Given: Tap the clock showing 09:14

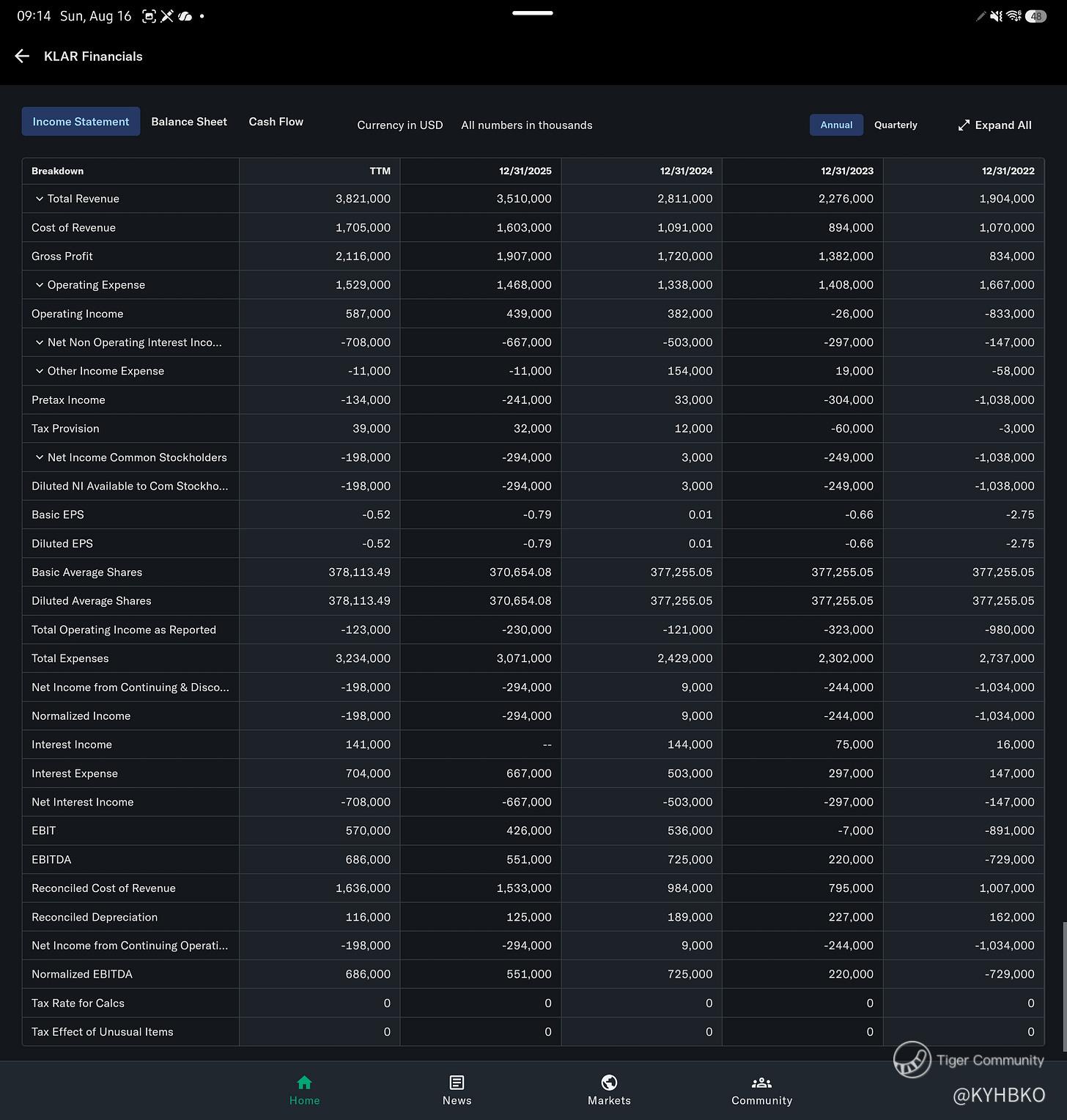Looking at the screenshot, I should coord(34,16).
